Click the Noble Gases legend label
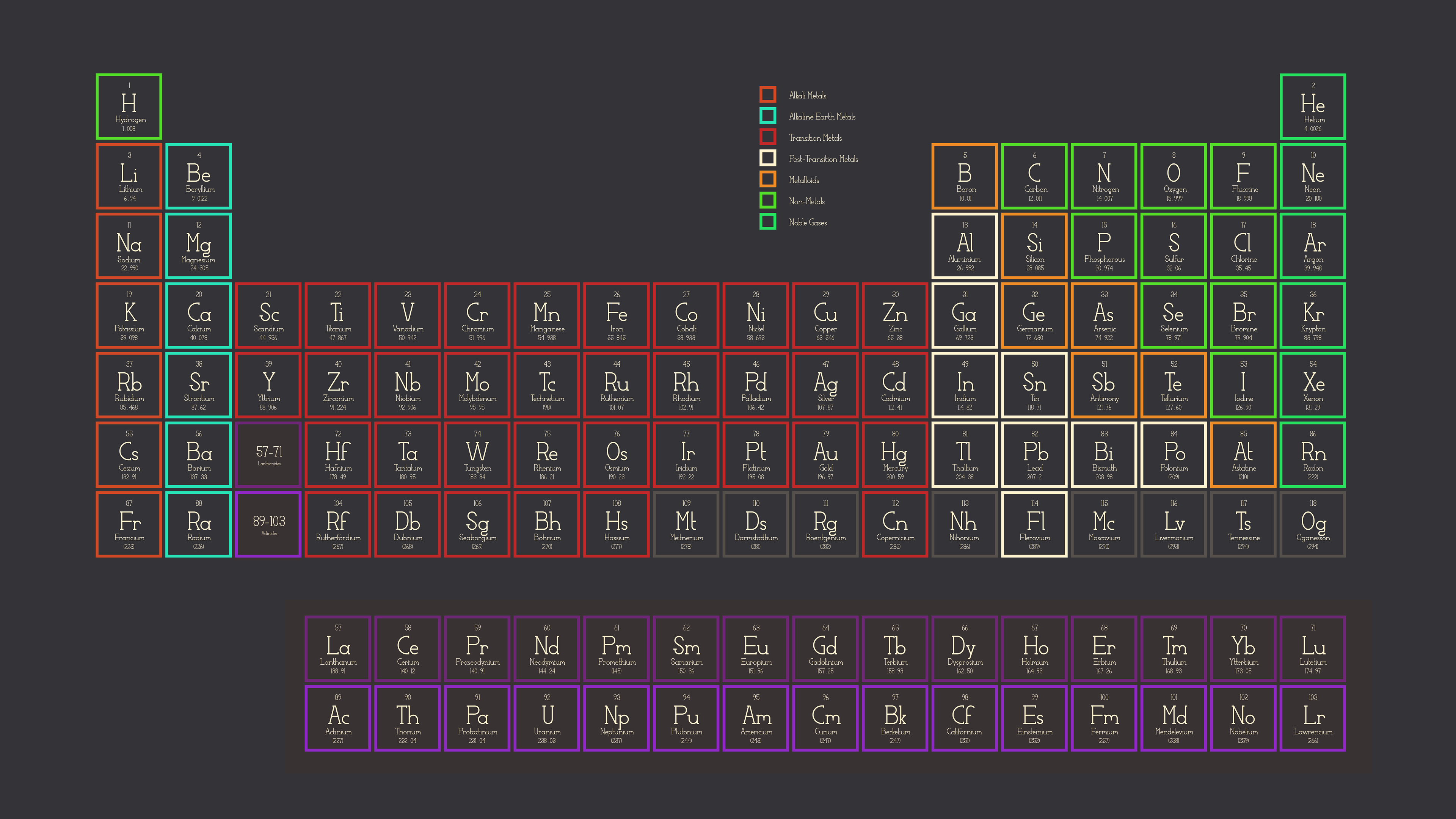 point(808,223)
